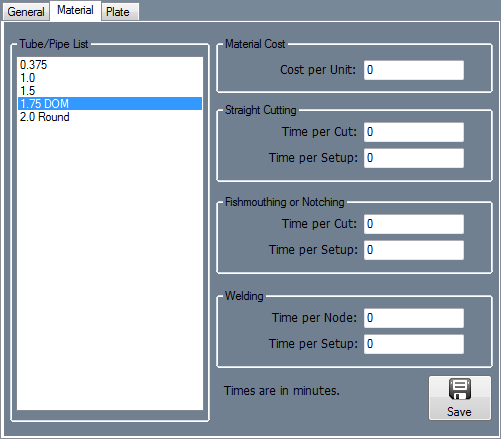This screenshot has height=439, width=501.
Task: Click the Save button label
Action: pyautogui.click(x=459, y=412)
